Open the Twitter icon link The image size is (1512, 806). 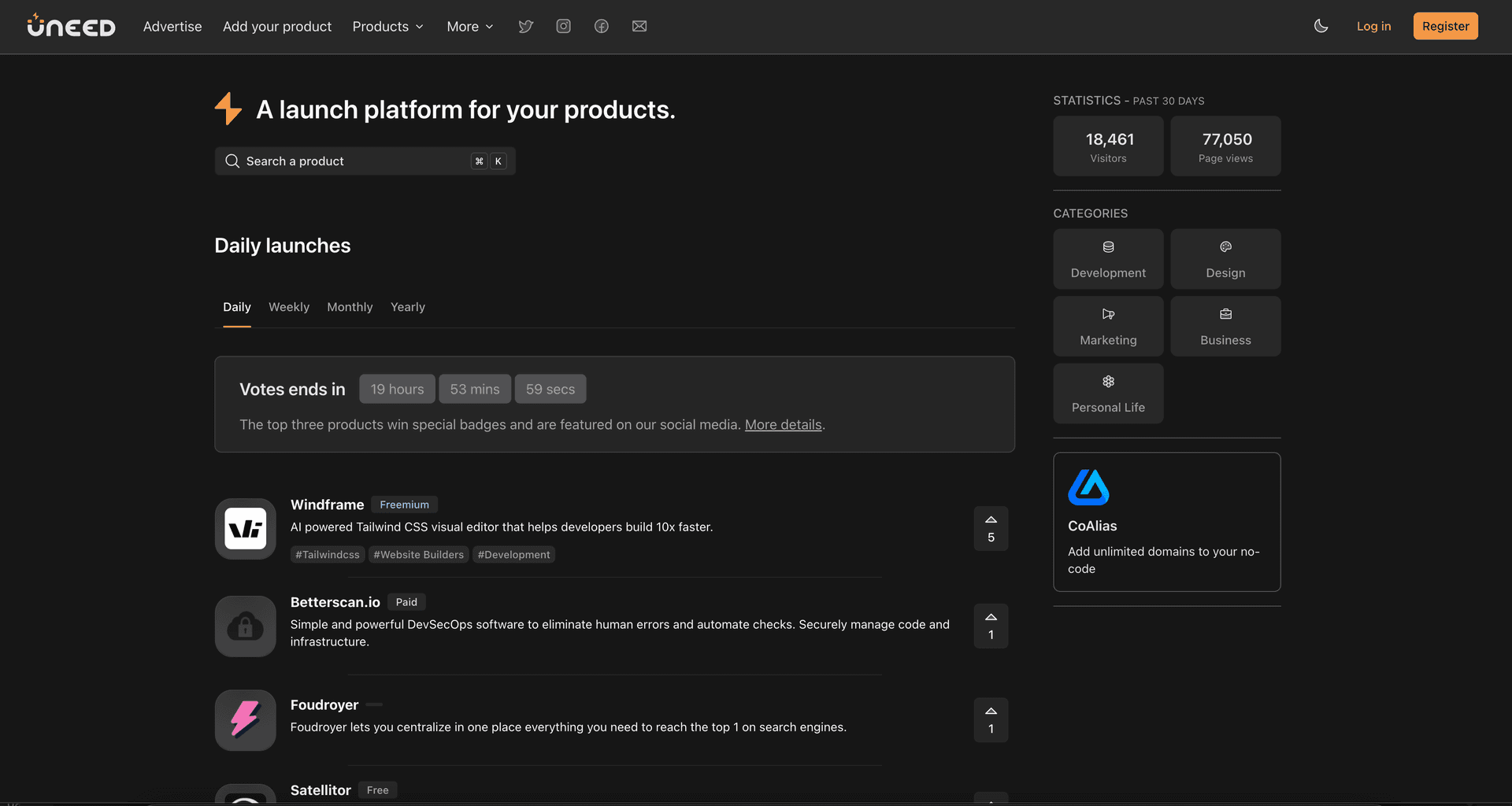click(x=526, y=26)
